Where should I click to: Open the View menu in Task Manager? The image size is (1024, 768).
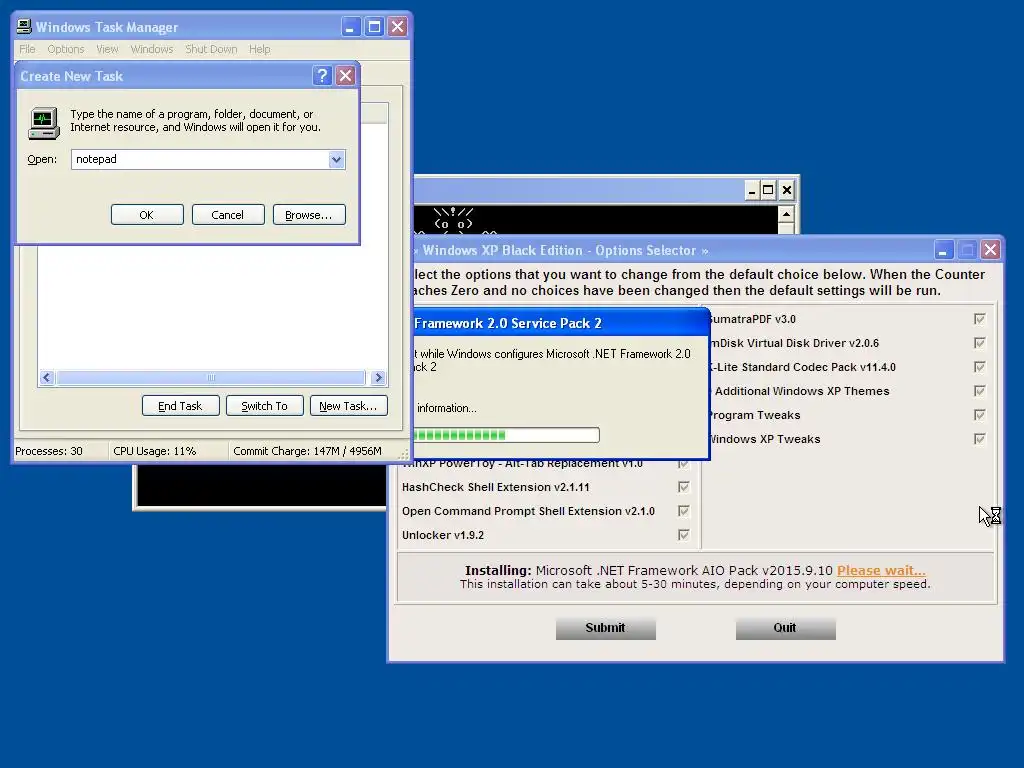pyautogui.click(x=107, y=49)
